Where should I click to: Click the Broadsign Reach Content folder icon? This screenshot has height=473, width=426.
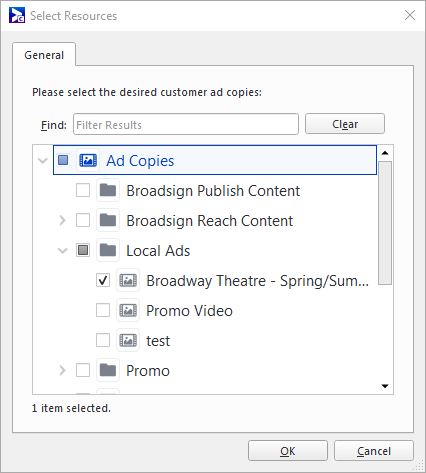pos(108,220)
